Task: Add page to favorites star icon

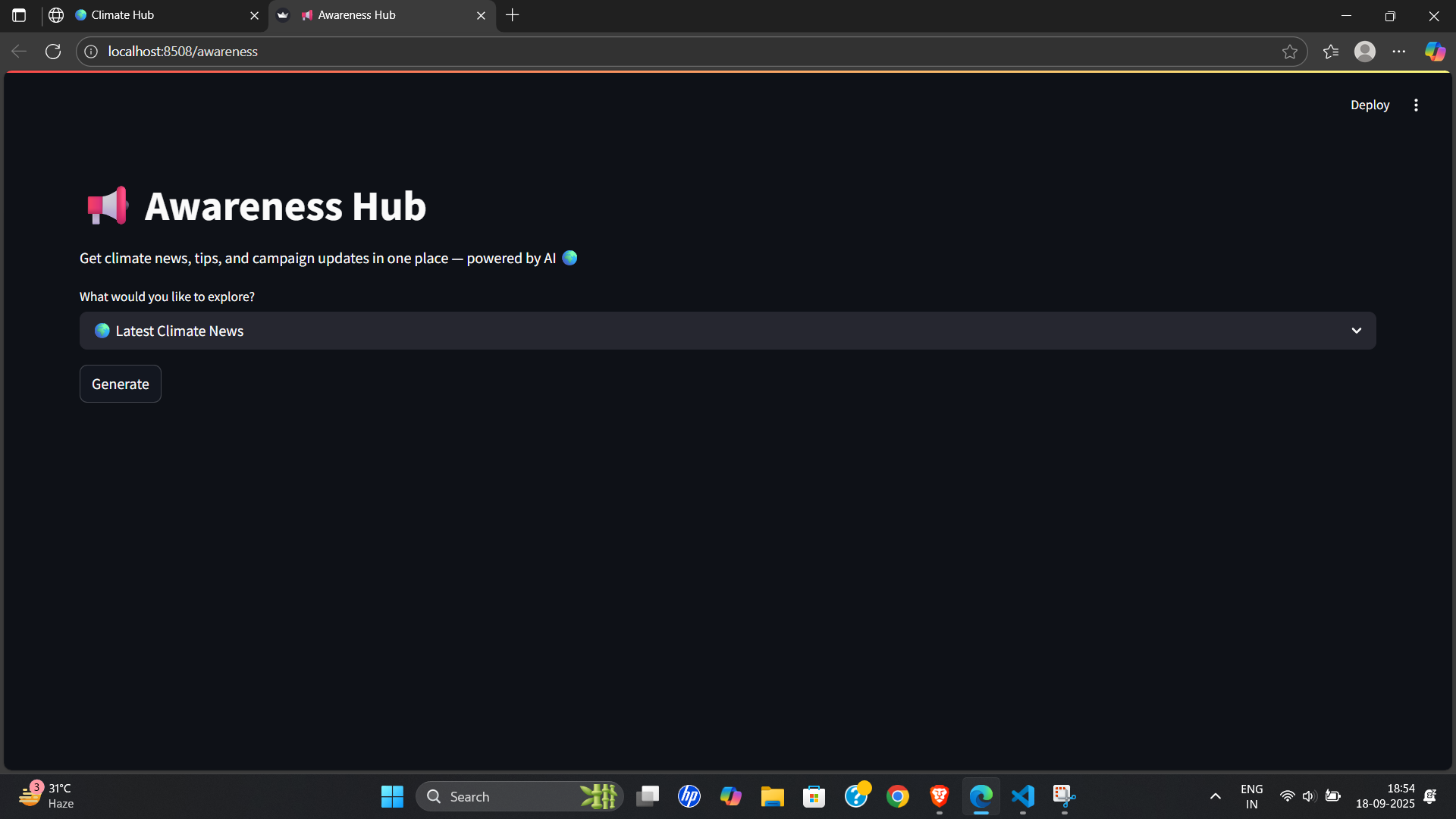Action: click(x=1290, y=52)
